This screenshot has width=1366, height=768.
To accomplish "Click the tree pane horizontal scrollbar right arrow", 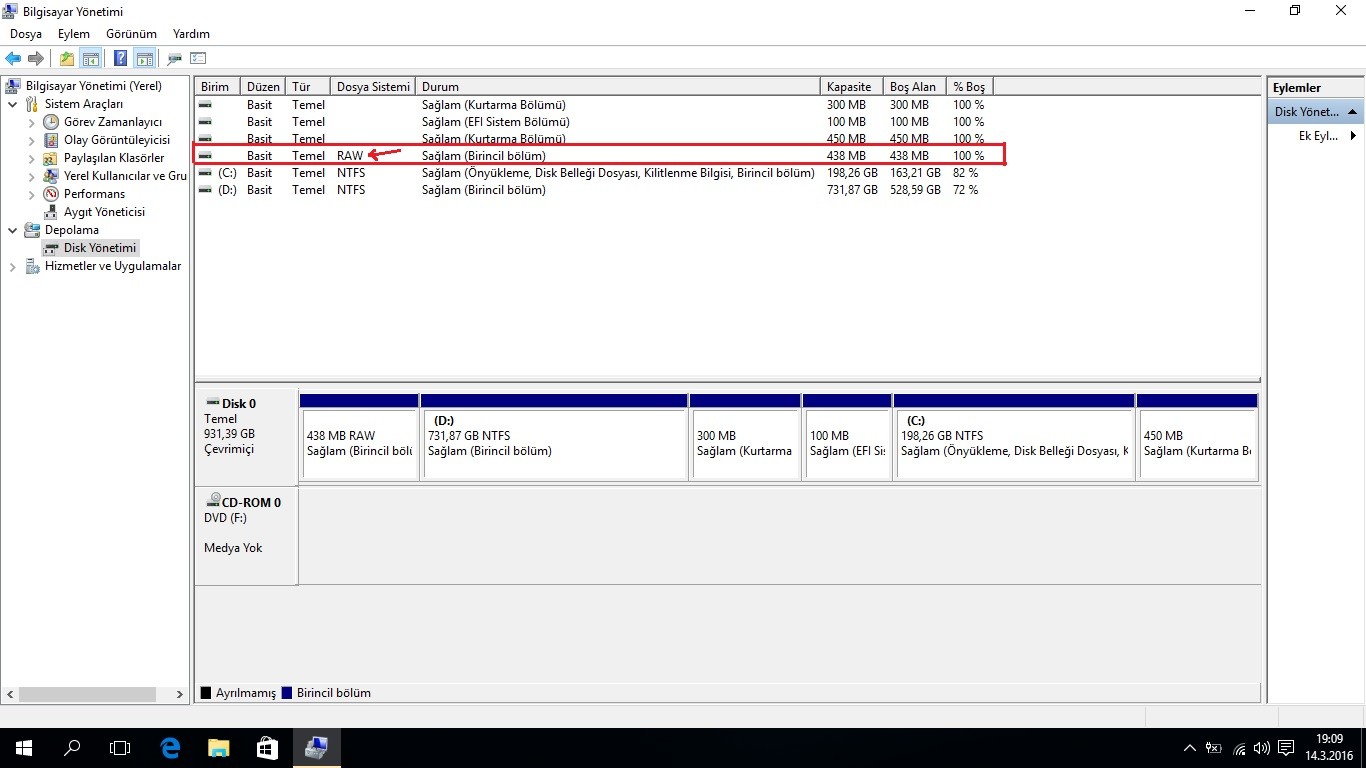I will 180,694.
